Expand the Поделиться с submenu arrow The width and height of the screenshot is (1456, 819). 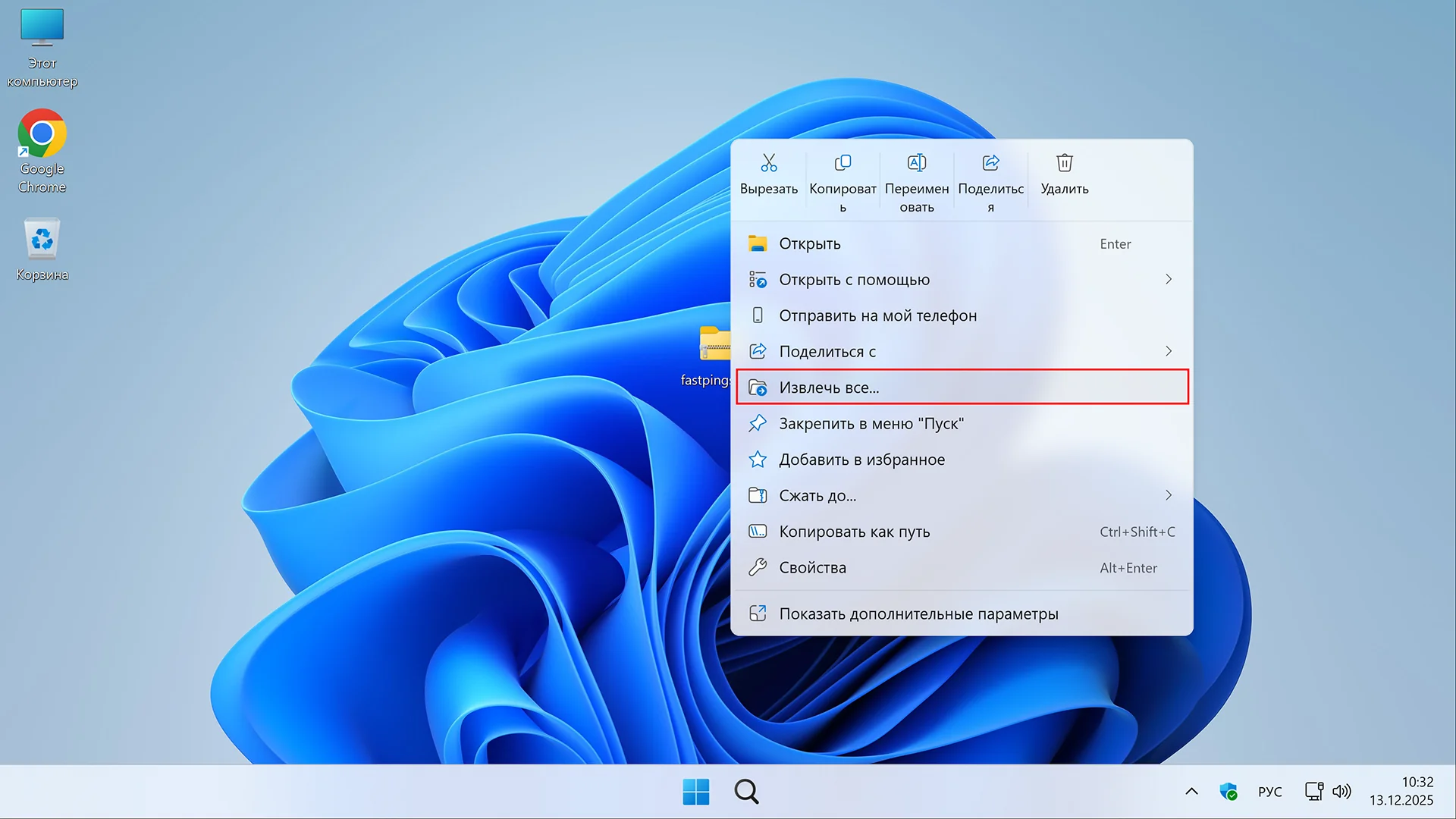[x=1168, y=351]
